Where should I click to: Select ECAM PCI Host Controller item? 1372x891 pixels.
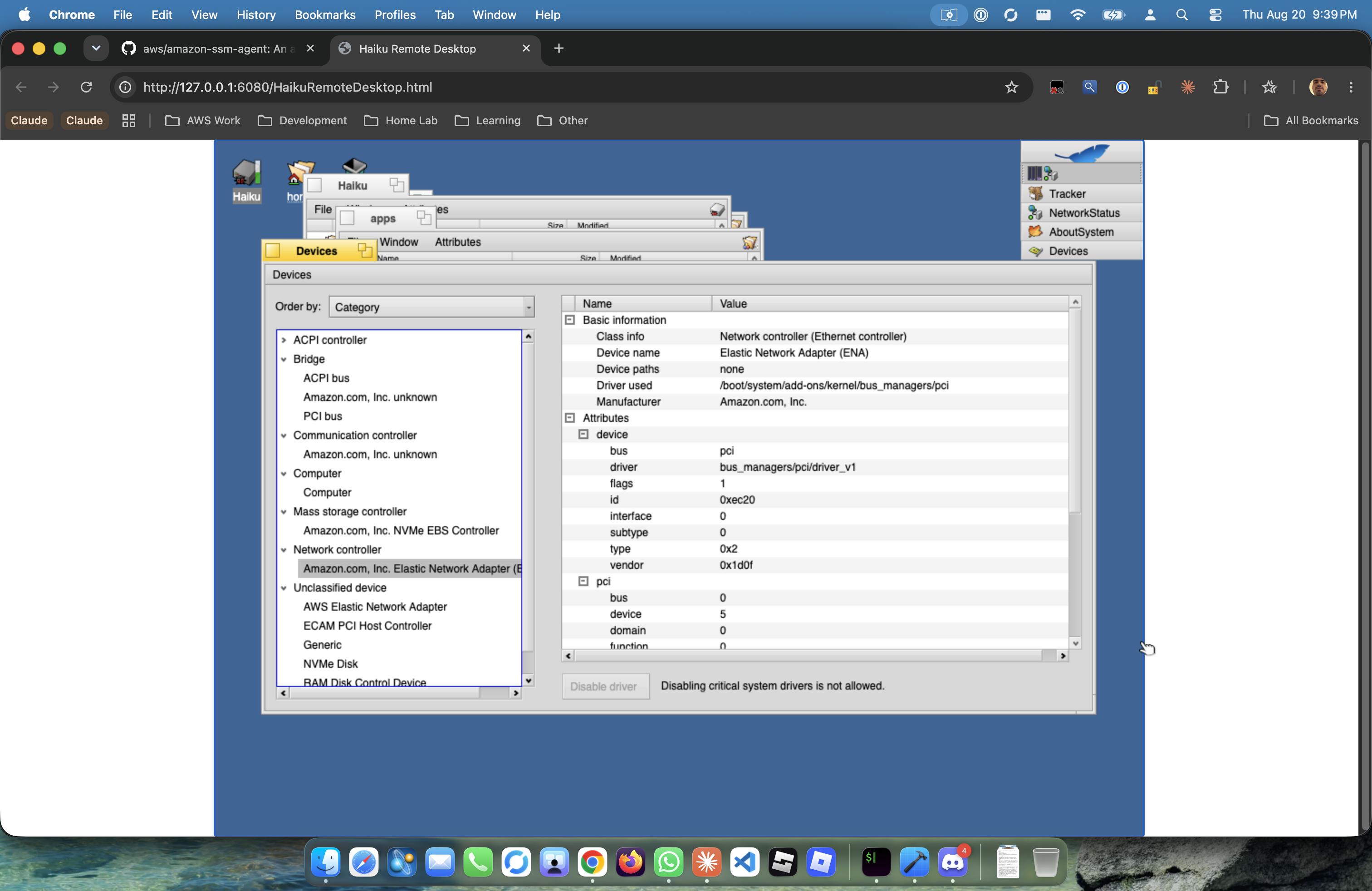pos(367,625)
